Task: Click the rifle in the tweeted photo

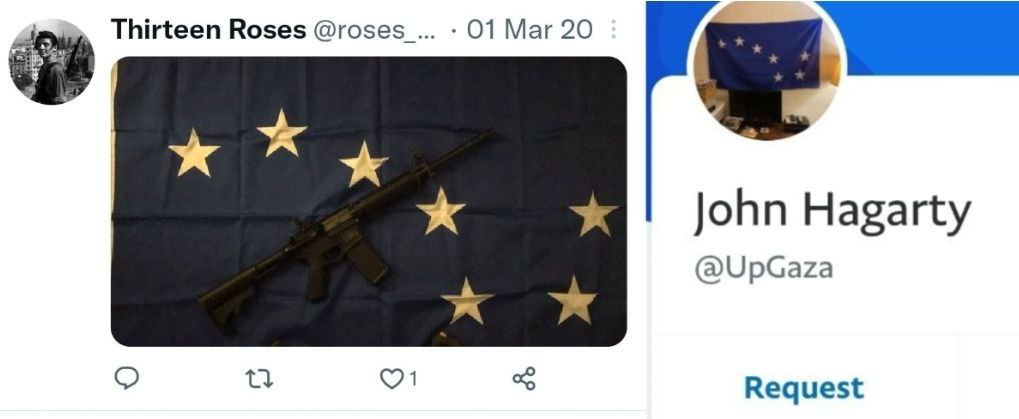Action: [x=344, y=231]
